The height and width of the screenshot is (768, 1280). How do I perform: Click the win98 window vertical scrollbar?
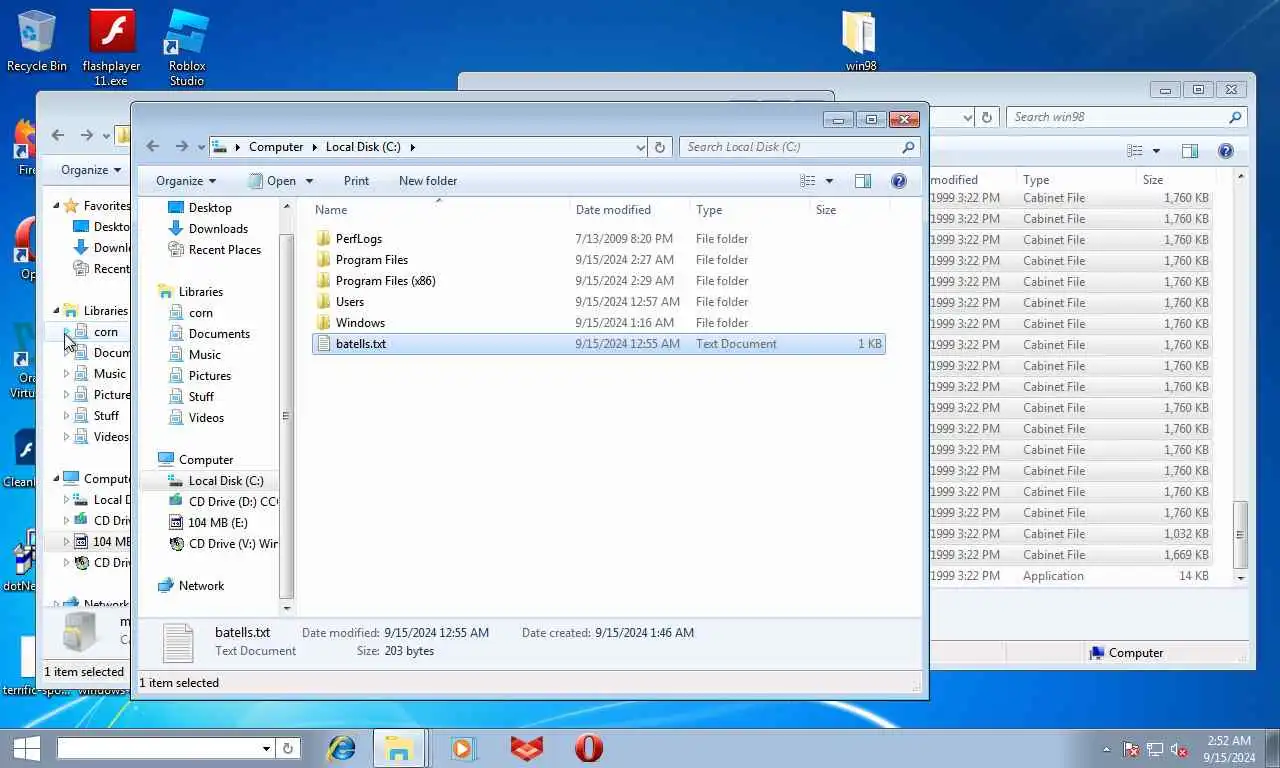pyautogui.click(x=1241, y=535)
